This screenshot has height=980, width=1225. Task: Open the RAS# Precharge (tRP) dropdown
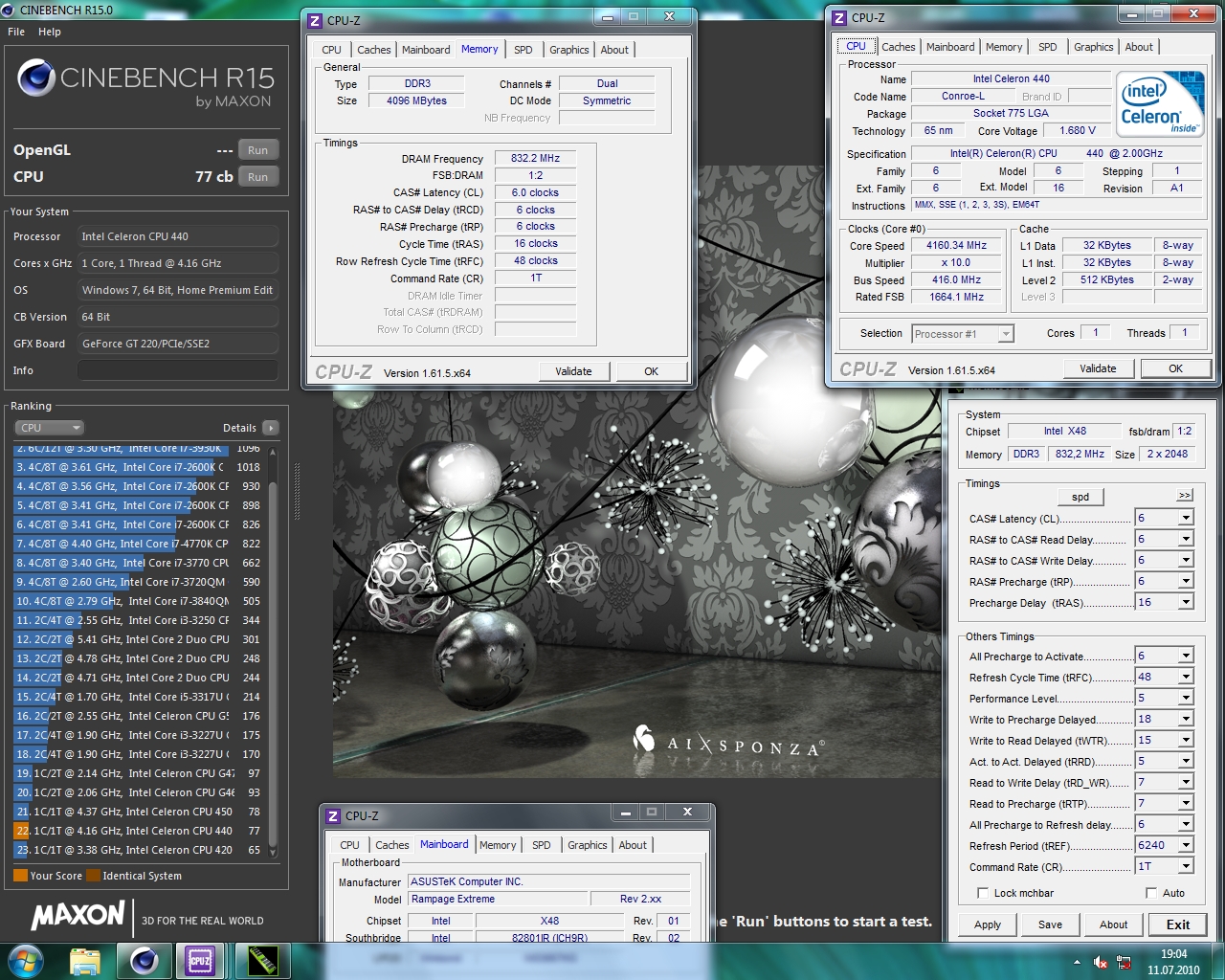1186,581
